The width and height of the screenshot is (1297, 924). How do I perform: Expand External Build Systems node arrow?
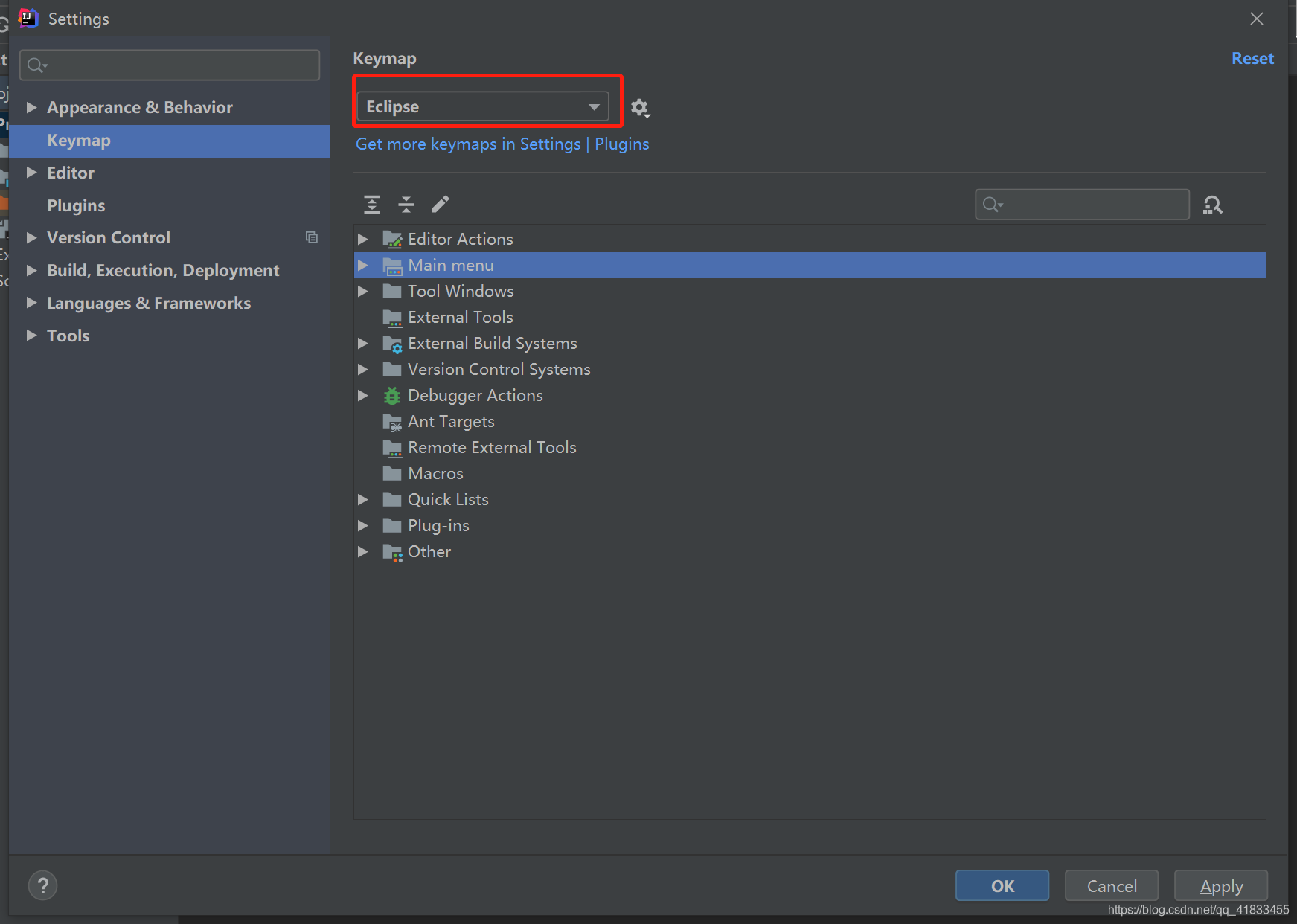pos(363,343)
